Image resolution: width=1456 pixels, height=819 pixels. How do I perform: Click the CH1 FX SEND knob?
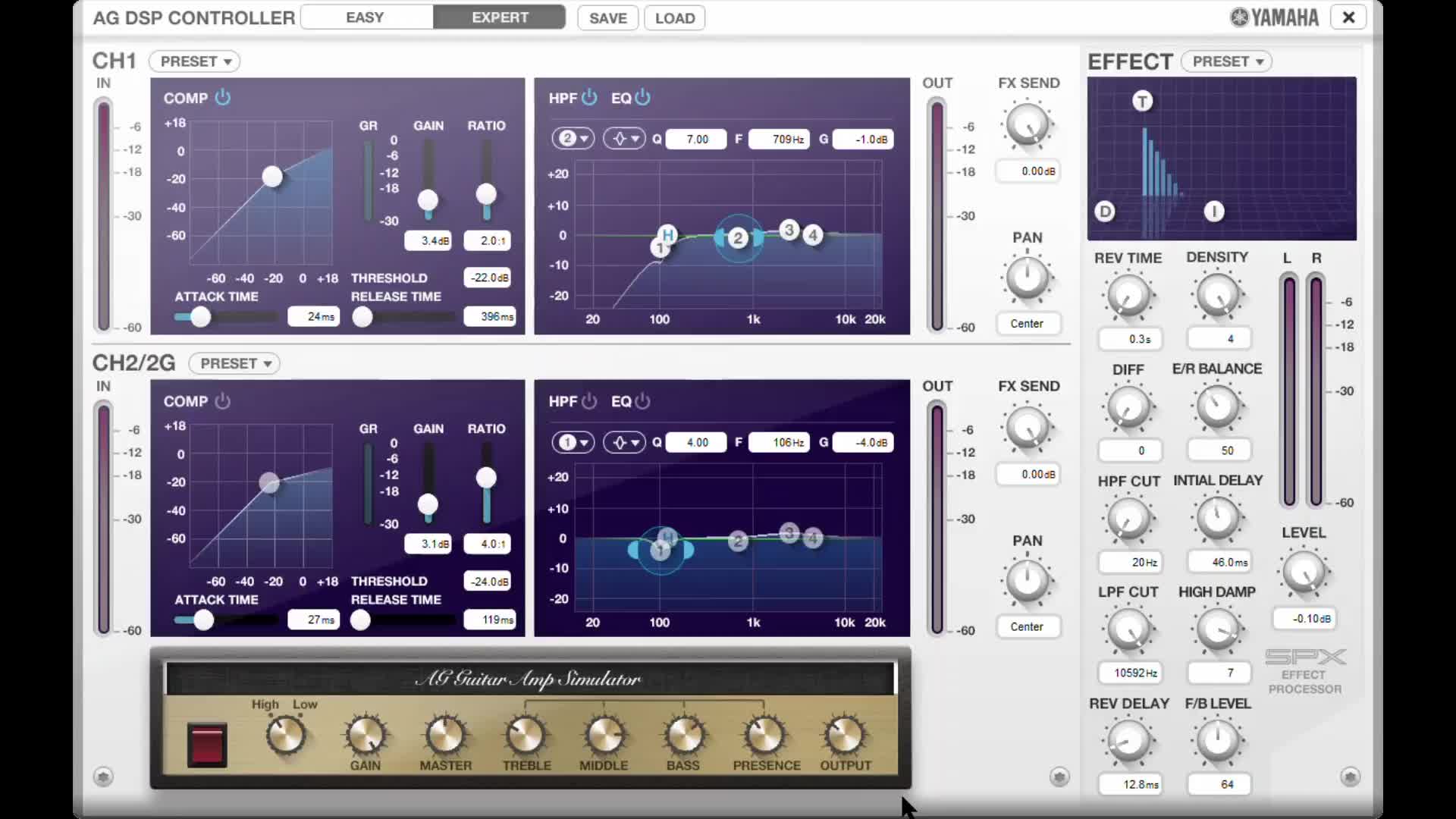coord(1028,126)
